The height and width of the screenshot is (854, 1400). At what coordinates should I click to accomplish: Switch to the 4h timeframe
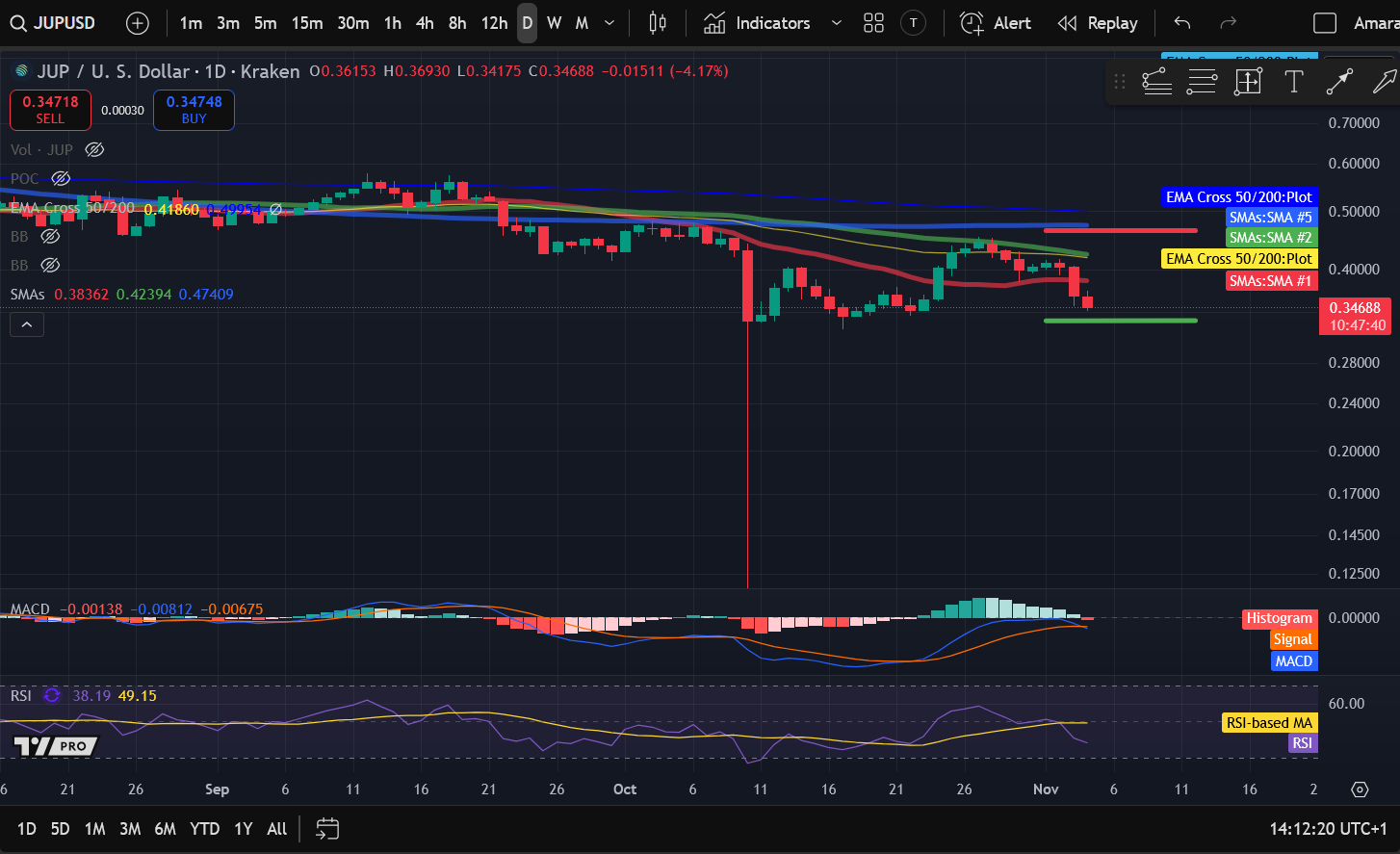(x=424, y=22)
